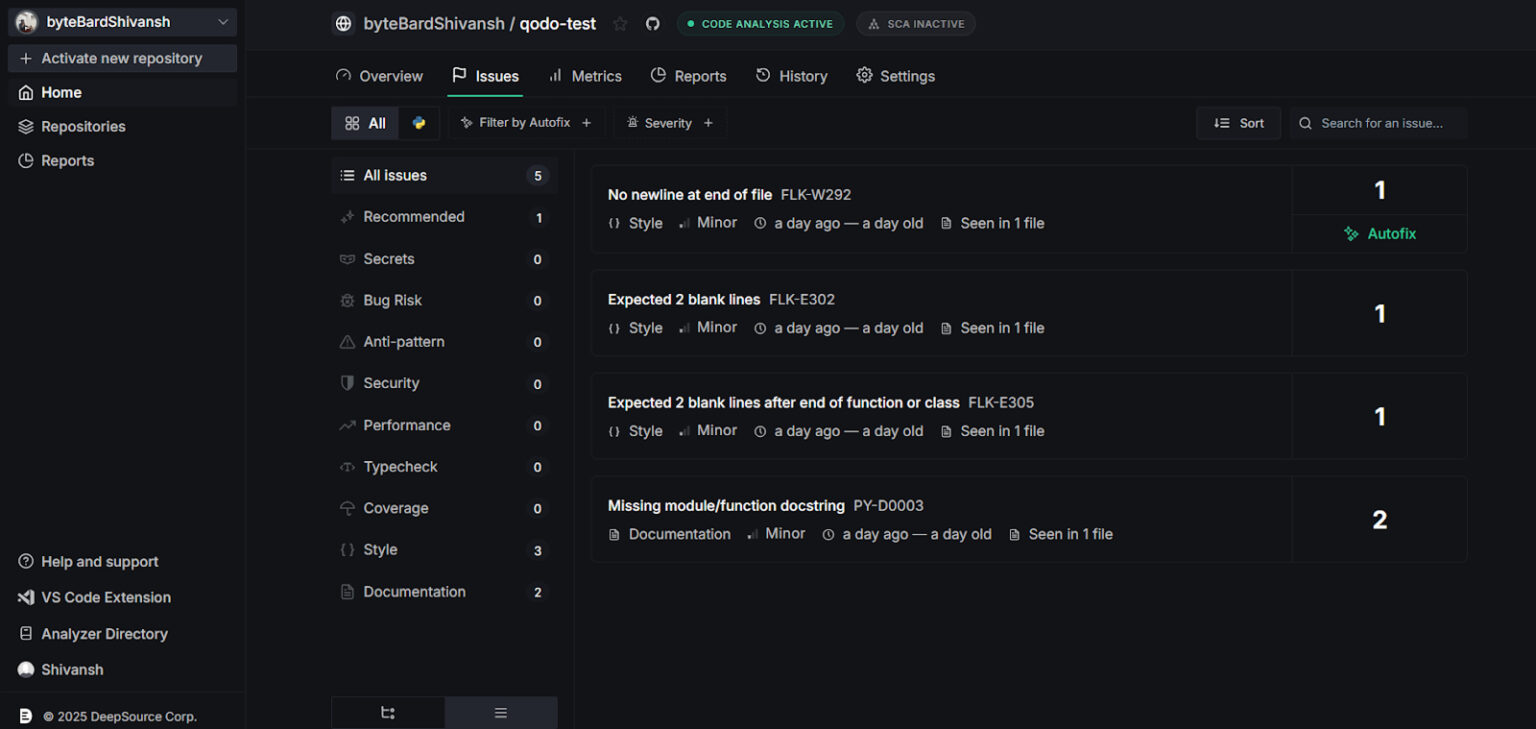Click the GitHub icon next to qodo-test
This screenshot has height=729, width=1536.
pyautogui.click(x=652, y=23)
